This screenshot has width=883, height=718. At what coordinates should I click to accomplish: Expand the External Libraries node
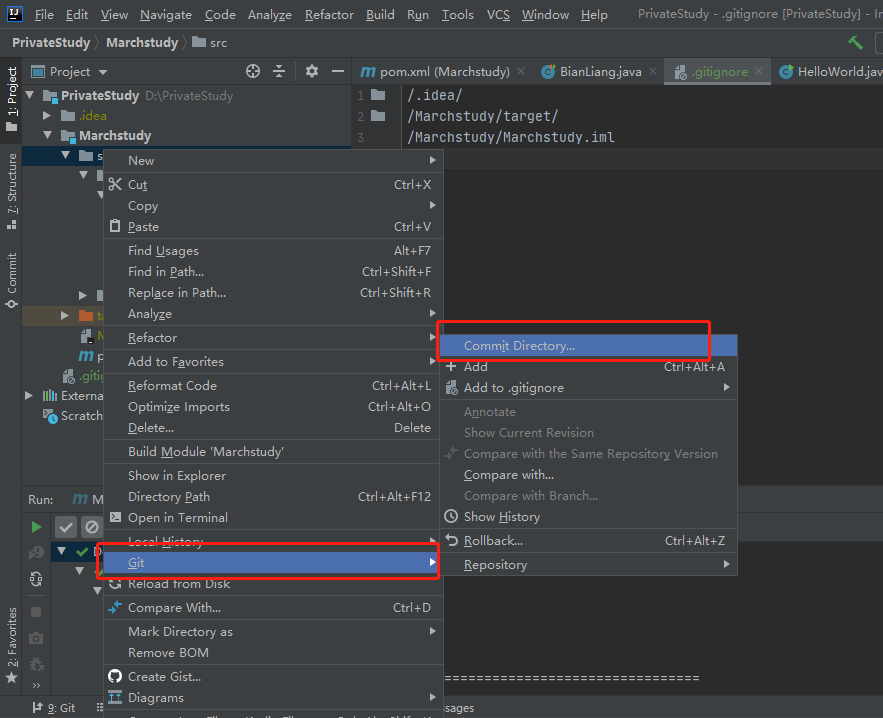pyautogui.click(x=29, y=395)
